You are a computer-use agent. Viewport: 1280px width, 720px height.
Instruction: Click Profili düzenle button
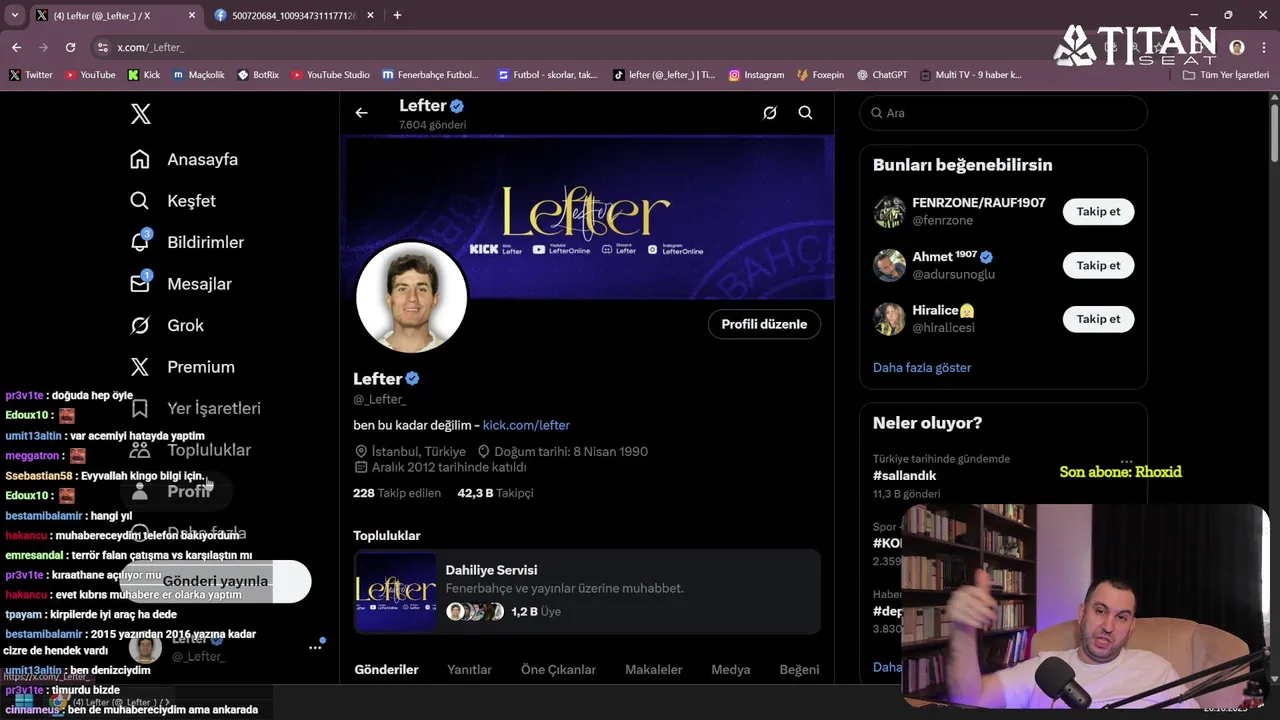point(764,324)
